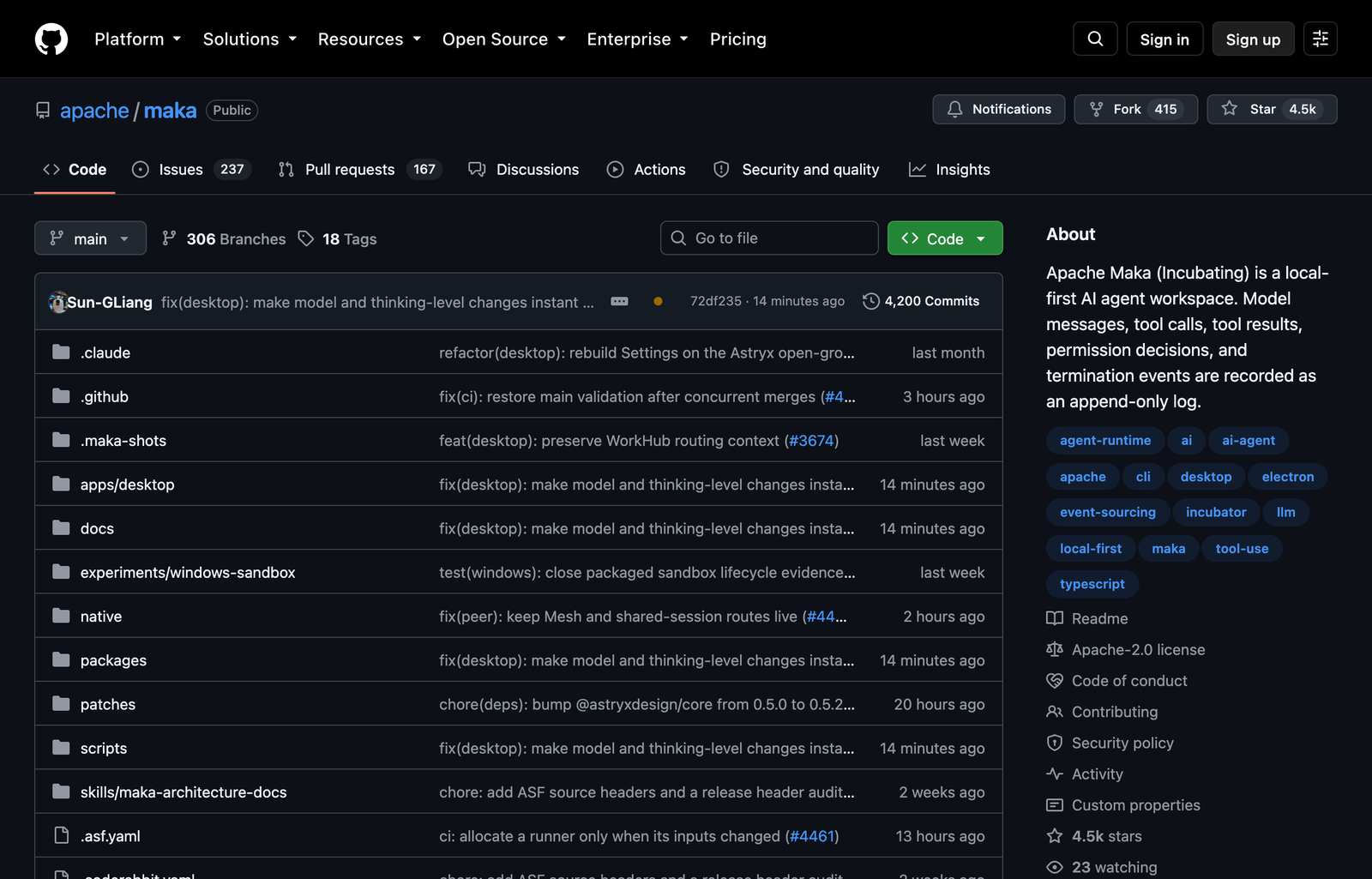
Task: Open Code of conduct heart icon
Action: (1055, 680)
